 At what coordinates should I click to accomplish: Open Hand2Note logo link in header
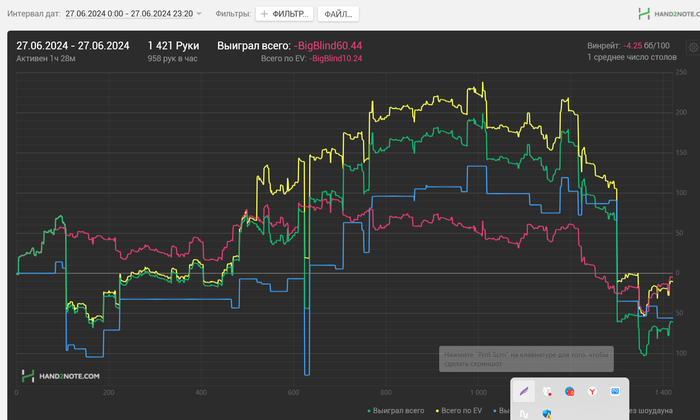coord(668,14)
